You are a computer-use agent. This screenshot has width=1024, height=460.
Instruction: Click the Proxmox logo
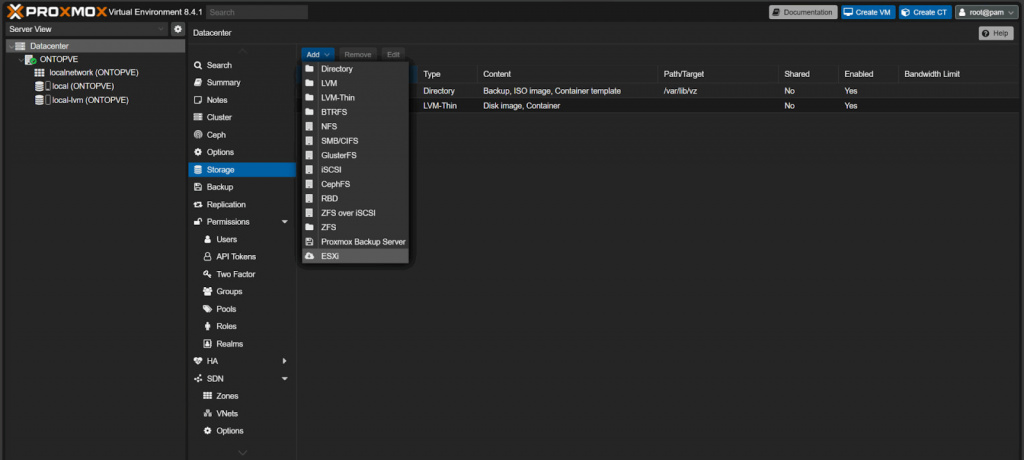pos(56,12)
